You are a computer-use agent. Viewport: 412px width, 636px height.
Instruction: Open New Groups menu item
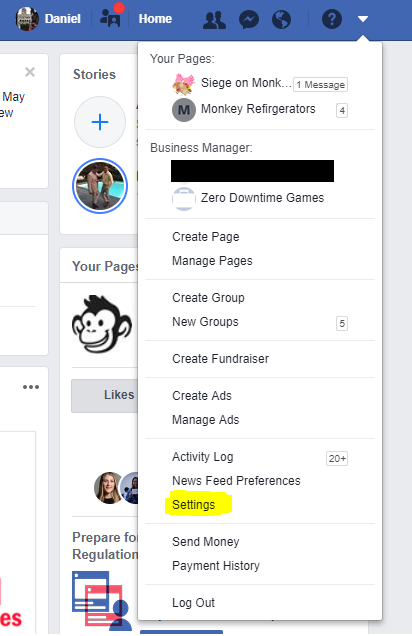coord(205,322)
